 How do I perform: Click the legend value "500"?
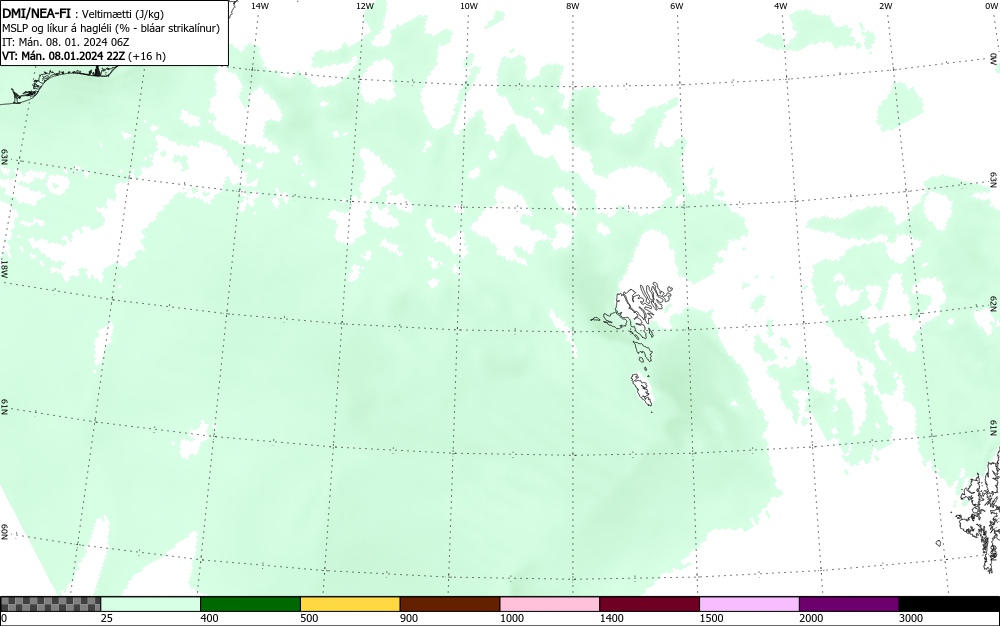coord(309,618)
